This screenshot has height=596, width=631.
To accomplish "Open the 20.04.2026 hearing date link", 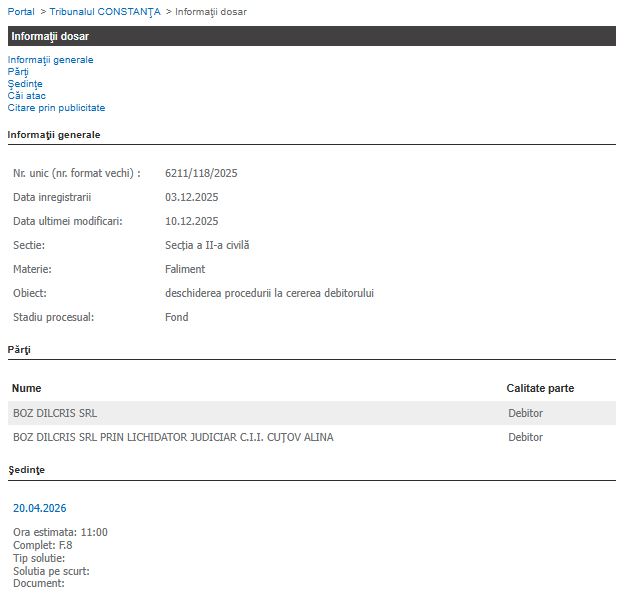I will tap(40, 508).
